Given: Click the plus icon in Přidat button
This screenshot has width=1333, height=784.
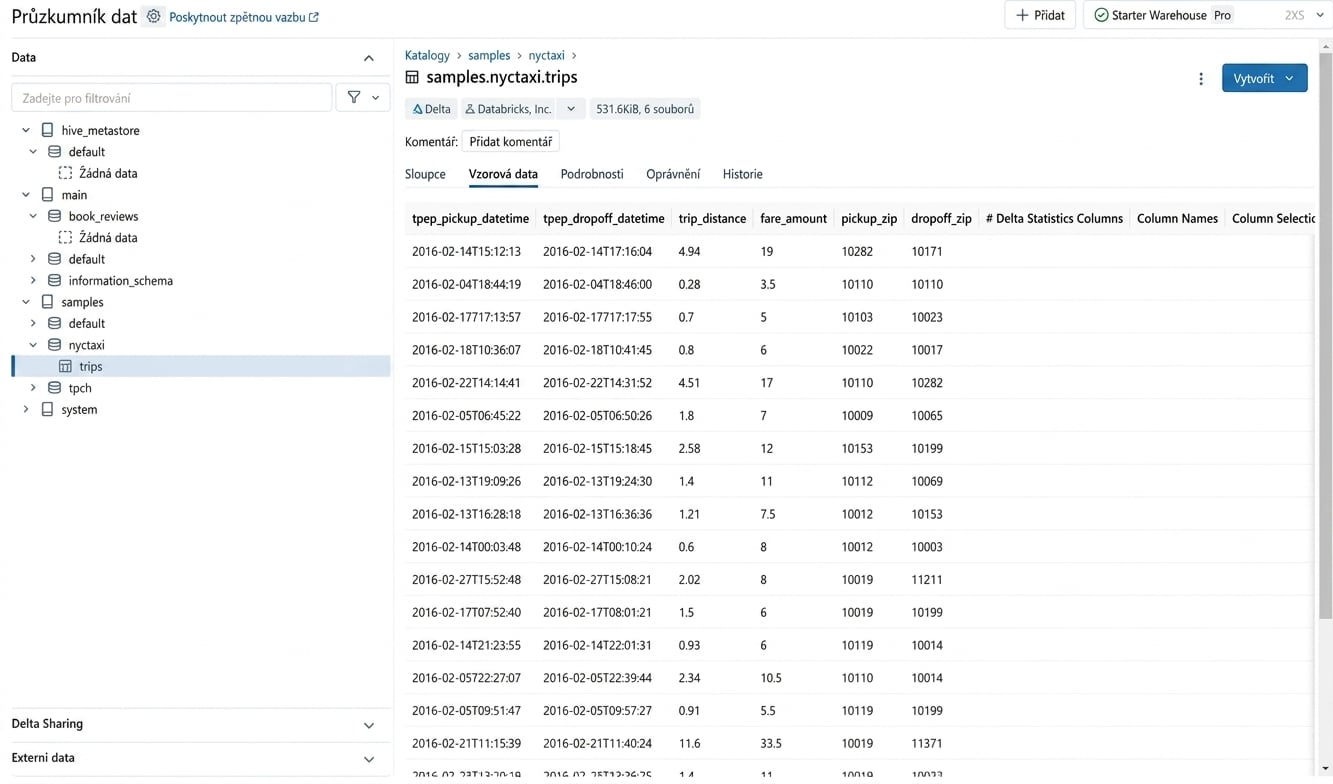Looking at the screenshot, I should tap(1022, 15).
